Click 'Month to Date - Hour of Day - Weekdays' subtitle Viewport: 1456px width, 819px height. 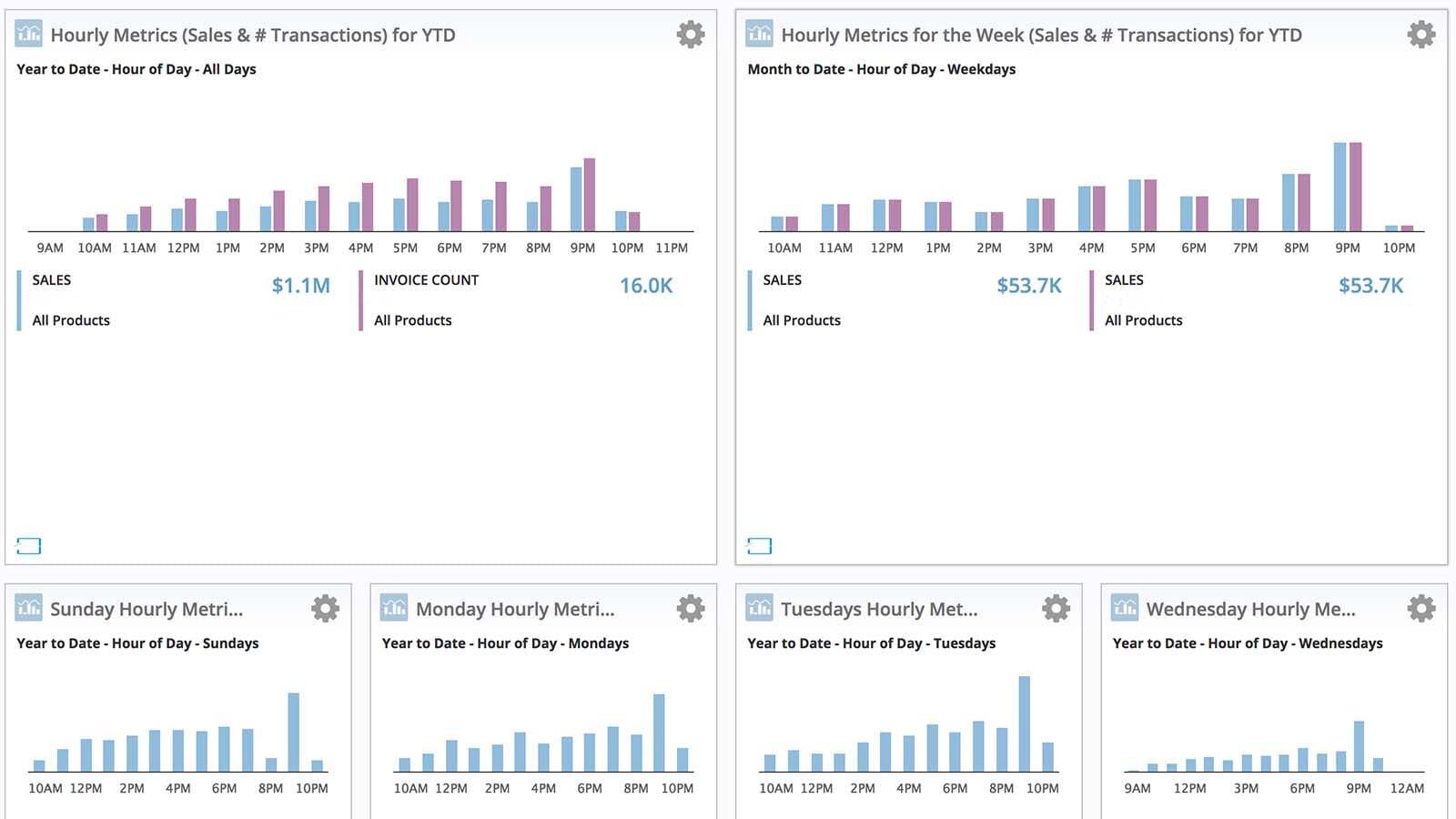[x=882, y=69]
